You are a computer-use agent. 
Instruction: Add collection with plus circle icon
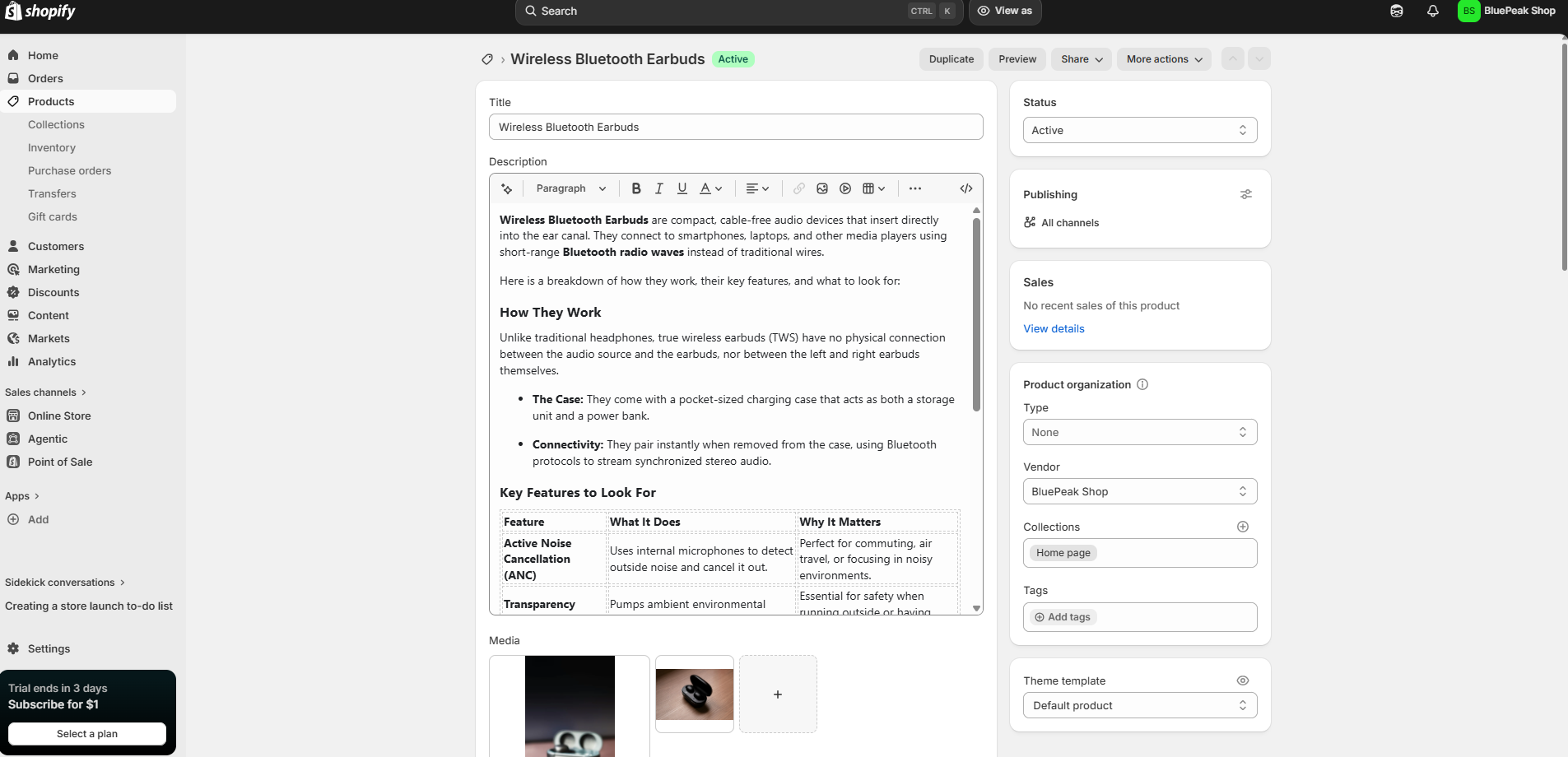tap(1243, 527)
